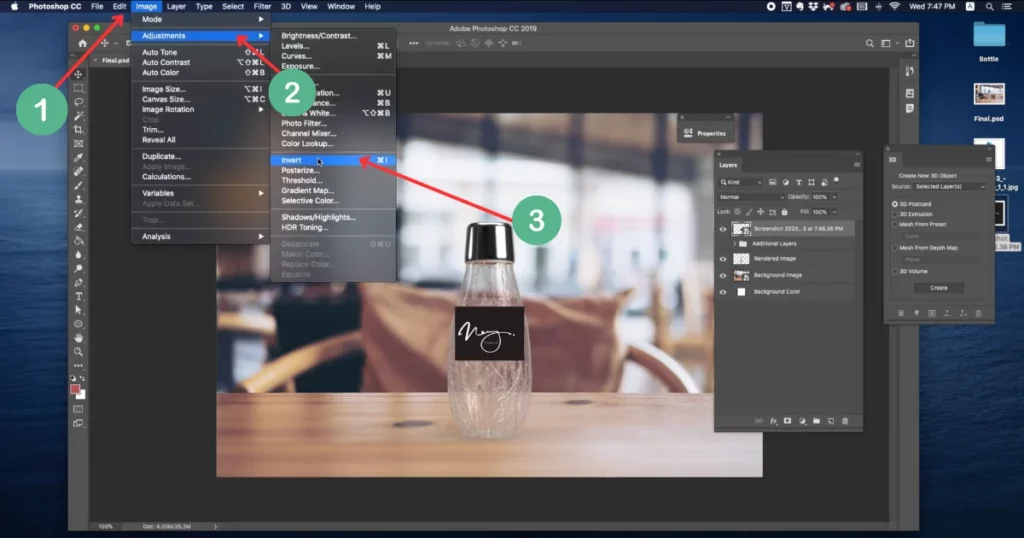Viewport: 1024px width, 538px height.
Task: Select the Magic Wand tool
Action: point(78,116)
